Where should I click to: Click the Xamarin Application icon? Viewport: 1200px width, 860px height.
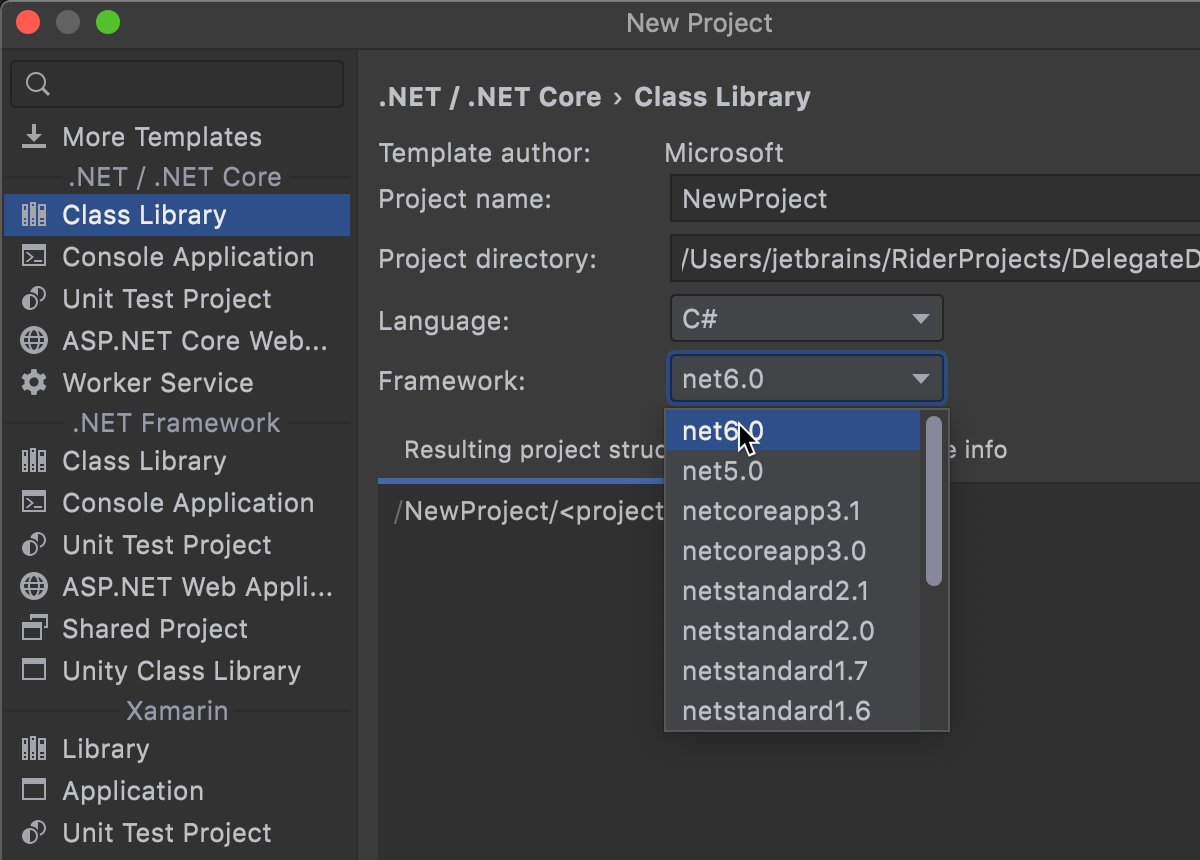pyautogui.click(x=36, y=790)
